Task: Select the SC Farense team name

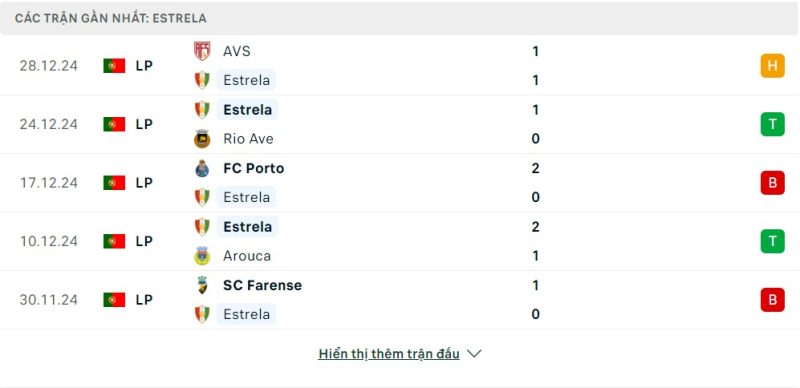Action: 262,285
